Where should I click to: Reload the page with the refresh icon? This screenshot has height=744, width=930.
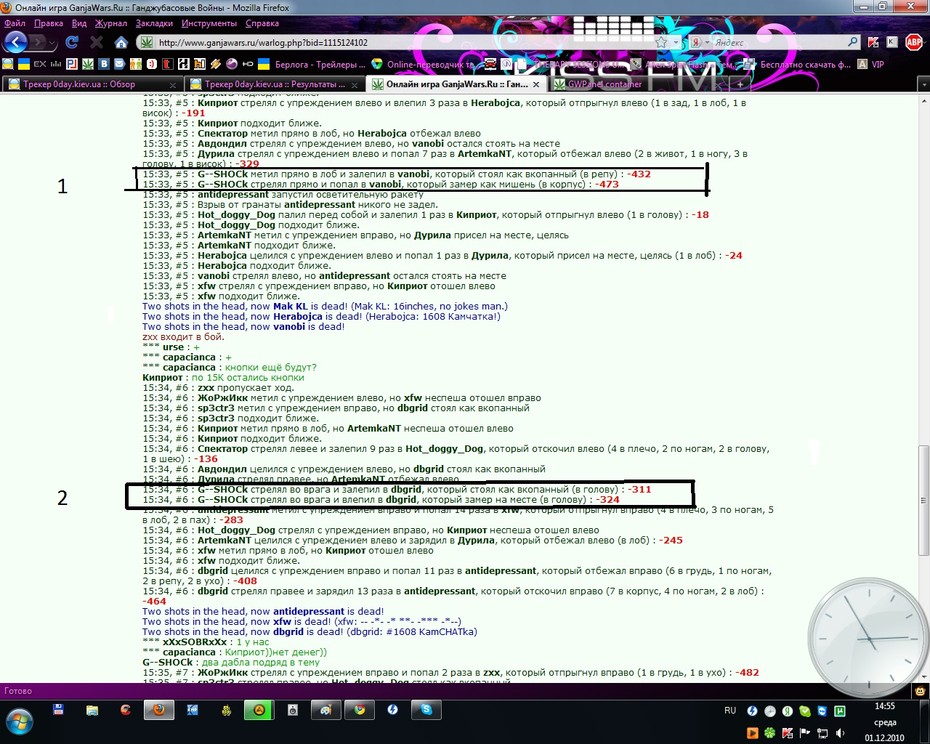72,42
